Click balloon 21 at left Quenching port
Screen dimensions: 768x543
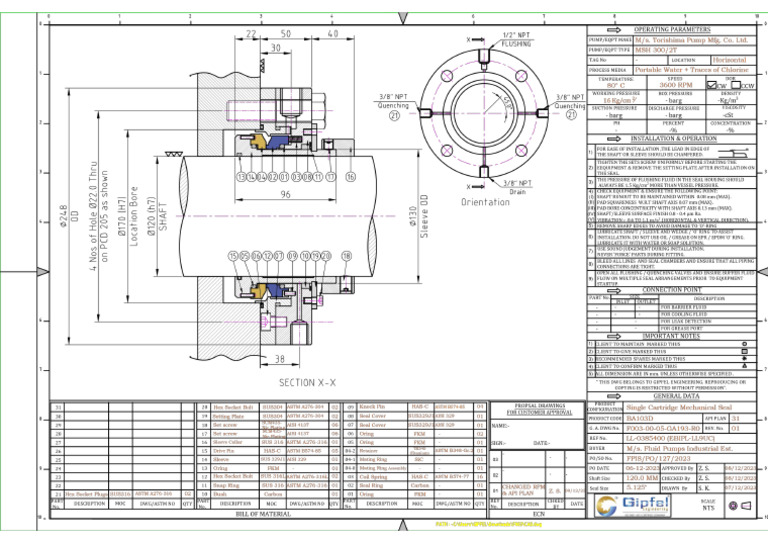pos(394,116)
